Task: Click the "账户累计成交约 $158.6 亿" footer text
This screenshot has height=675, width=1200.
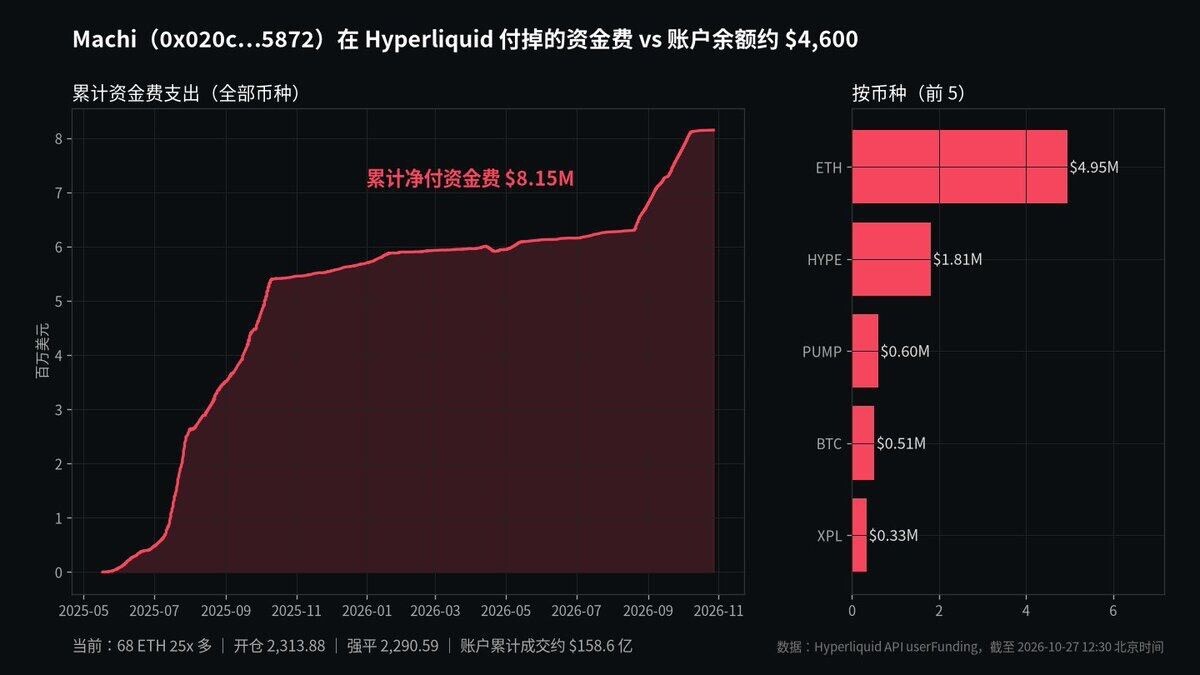Action: (x=546, y=646)
